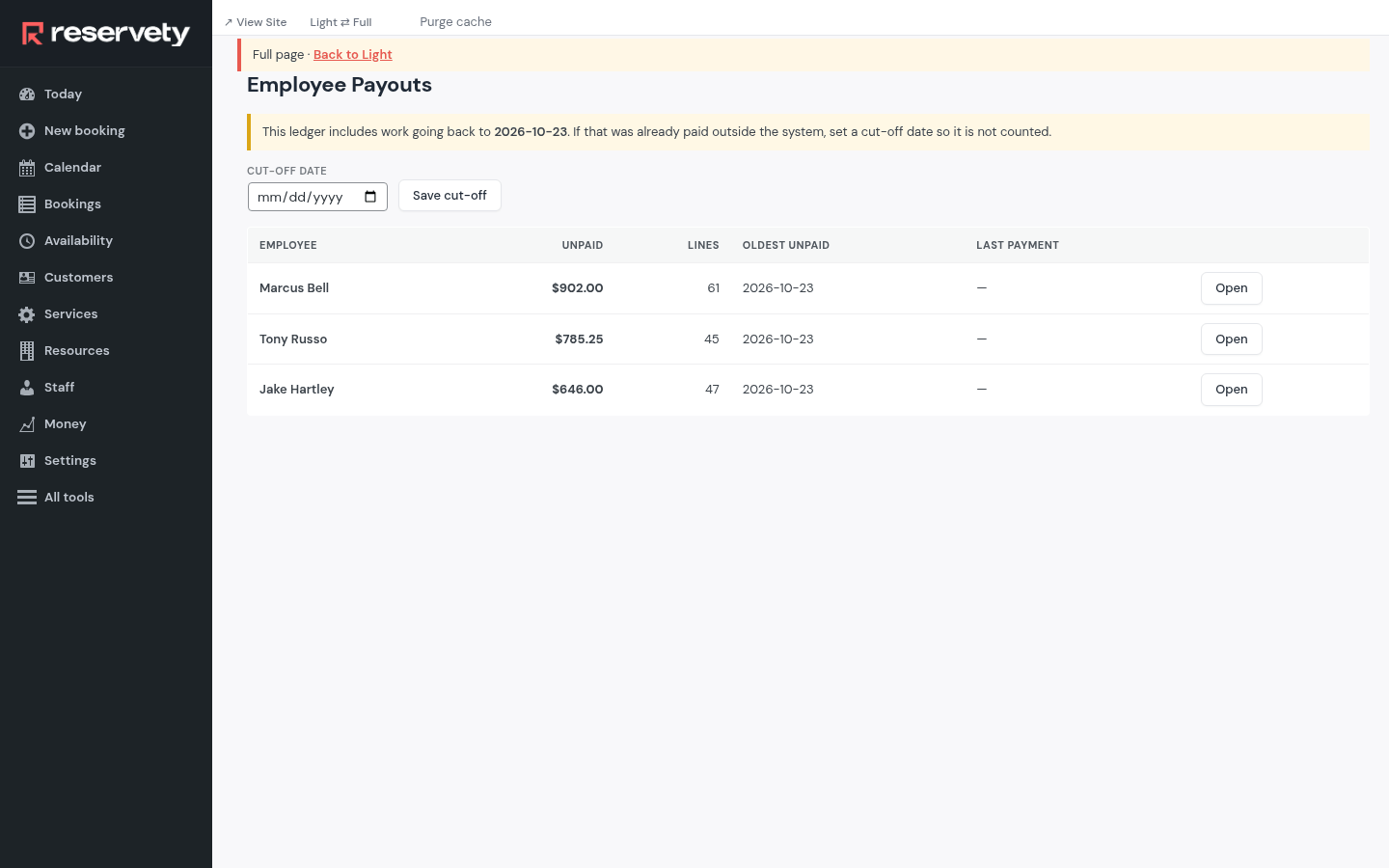Viewport: 1389px width, 868px height.
Task: Click the Today dashboard icon
Action: pos(27,95)
